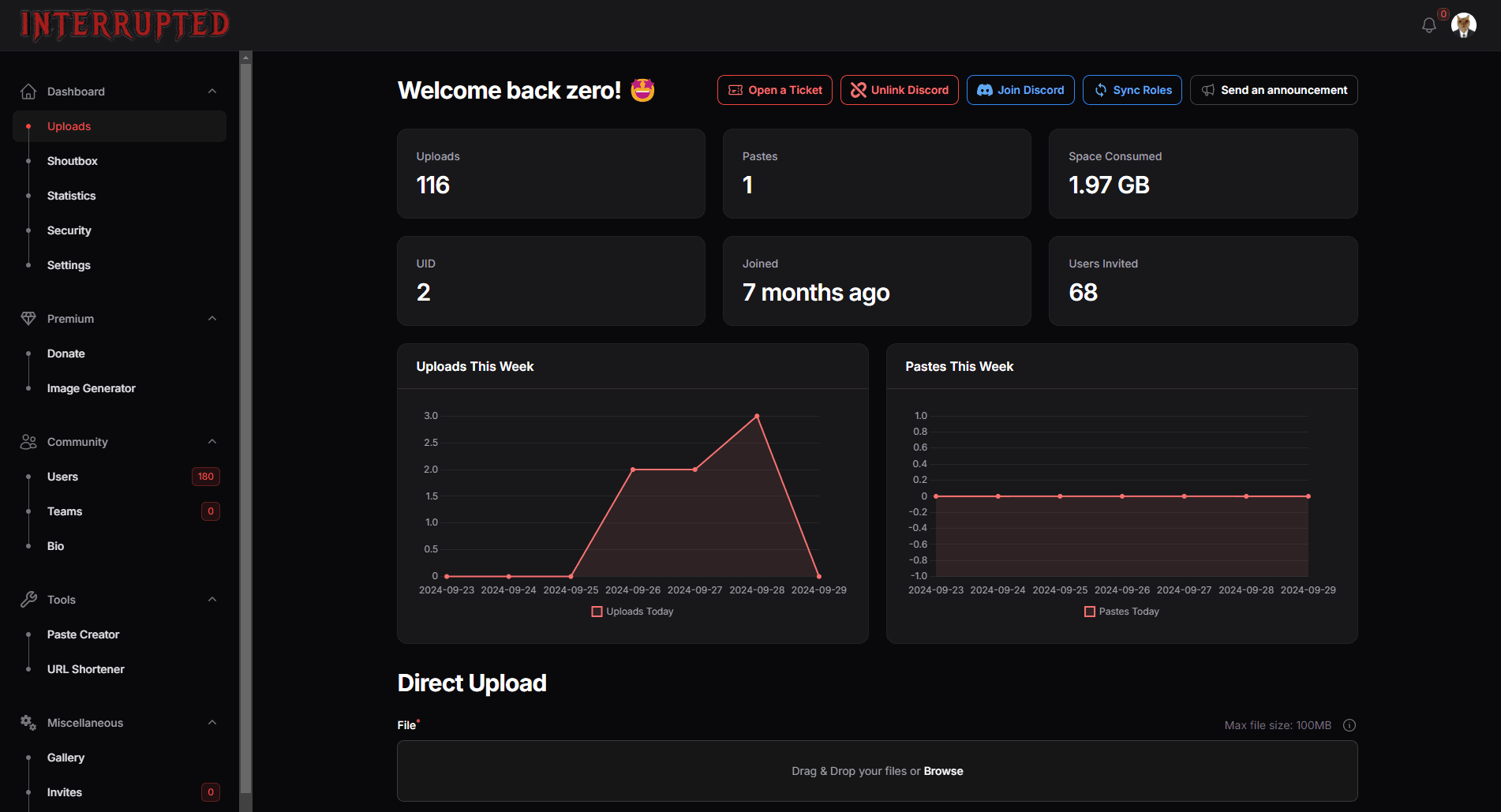1501x812 pixels.
Task: Click the Discord logo in Join Discord
Action: [x=985, y=90]
